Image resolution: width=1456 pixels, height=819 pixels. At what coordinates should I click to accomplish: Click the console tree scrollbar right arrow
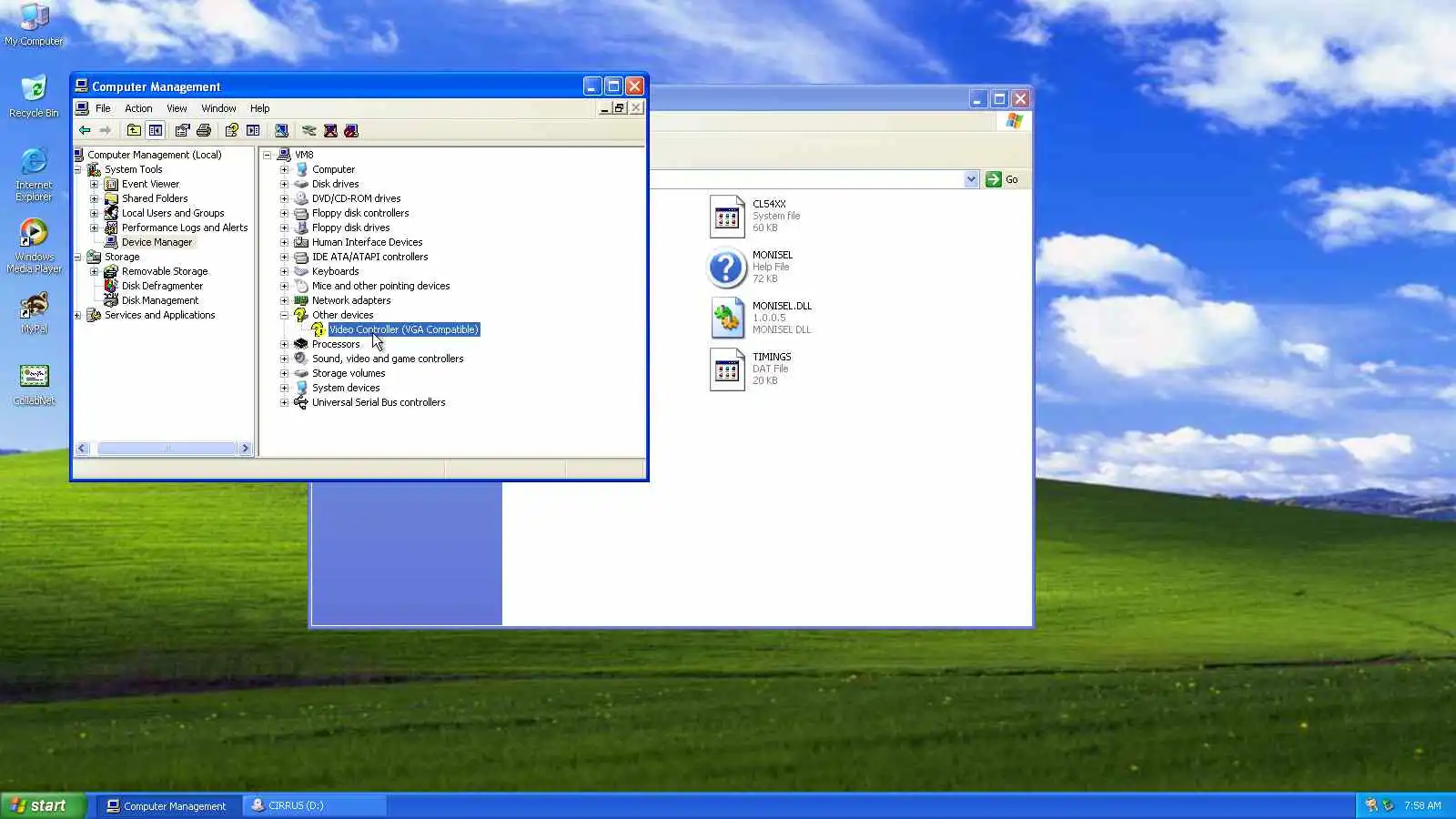[245, 448]
